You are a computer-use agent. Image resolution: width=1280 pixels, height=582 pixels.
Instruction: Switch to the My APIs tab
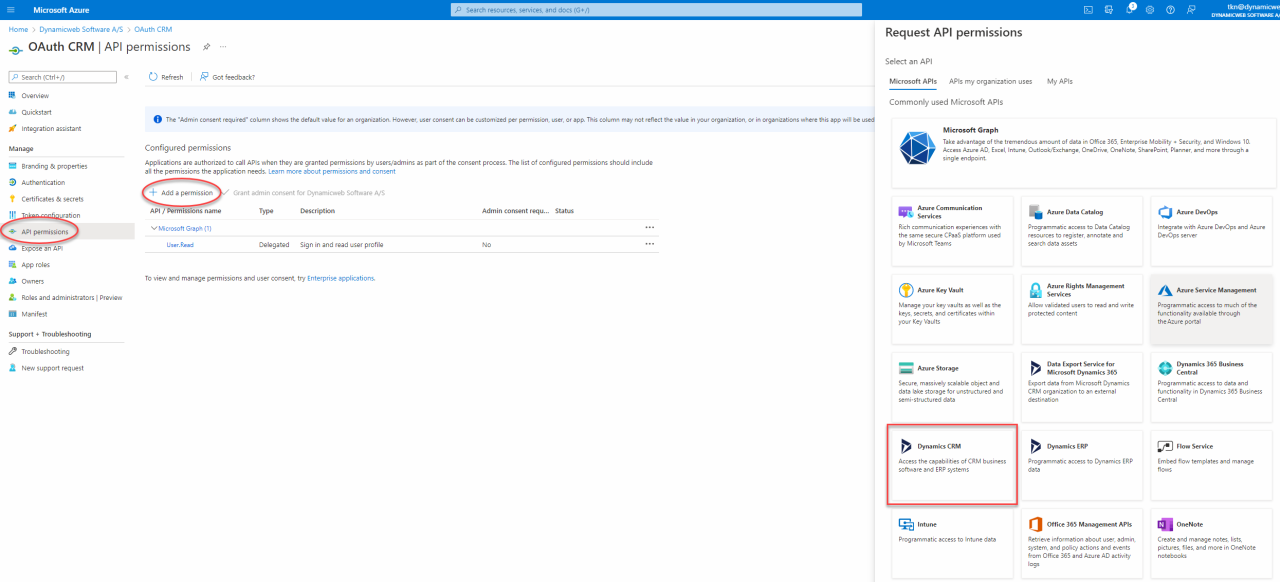pyautogui.click(x=1059, y=81)
